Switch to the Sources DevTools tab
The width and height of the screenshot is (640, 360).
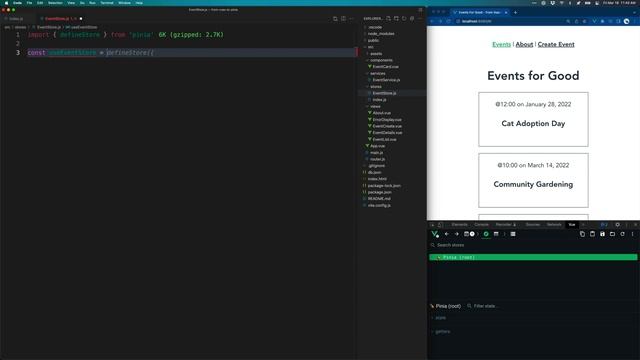[533, 224]
